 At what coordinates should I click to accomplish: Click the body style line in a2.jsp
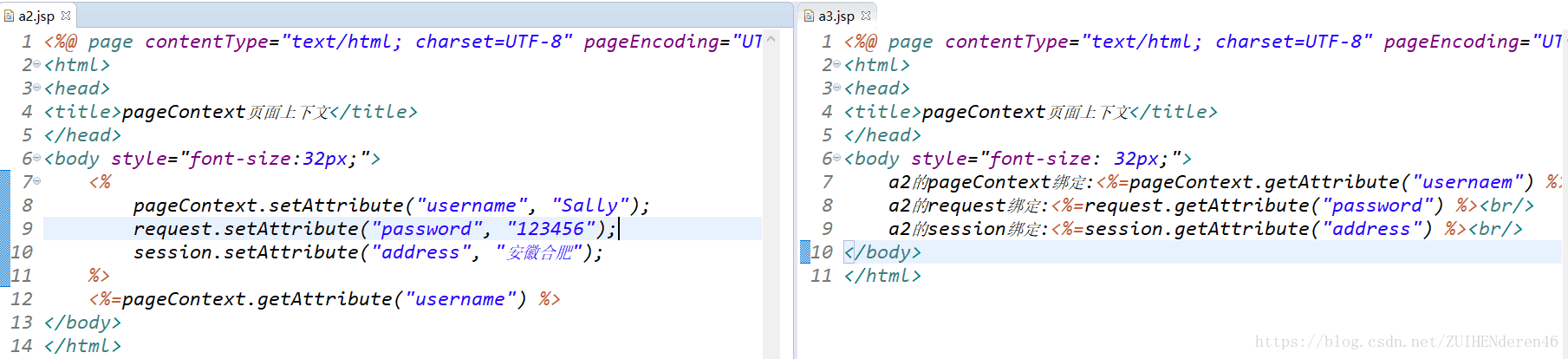(212, 159)
